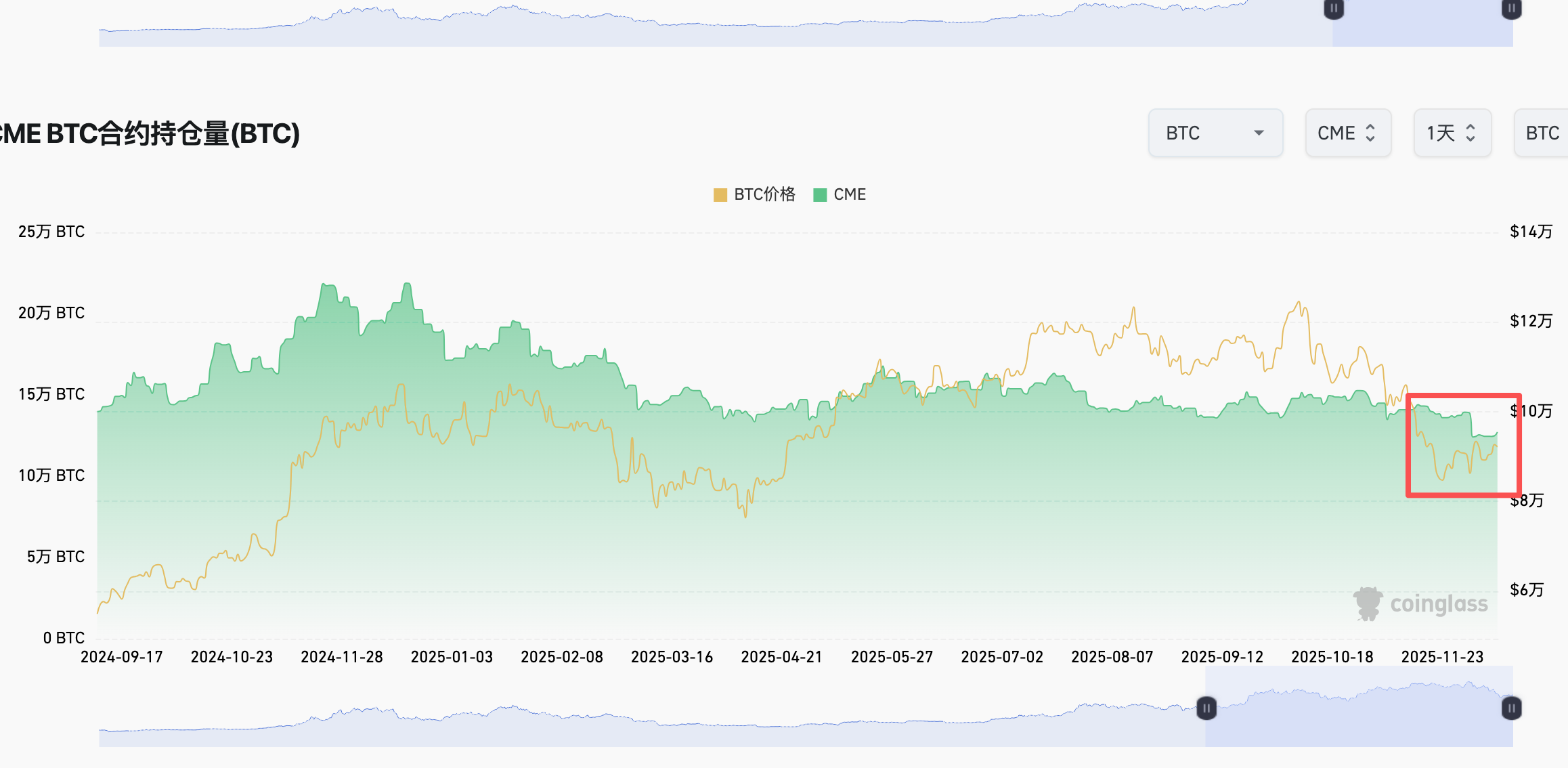The image size is (1568, 768).
Task: Click the bottom range slider right handle
Action: [1511, 708]
